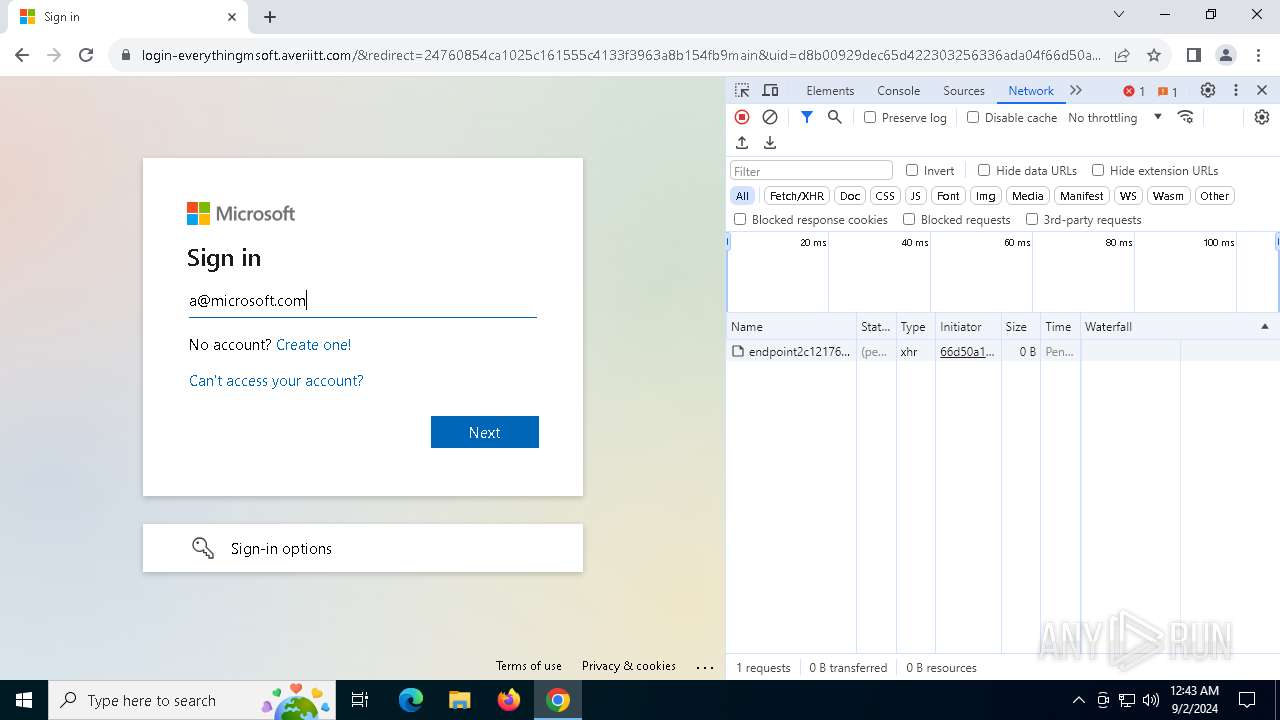Enable Hide extension URLs checkbox

1098,170
